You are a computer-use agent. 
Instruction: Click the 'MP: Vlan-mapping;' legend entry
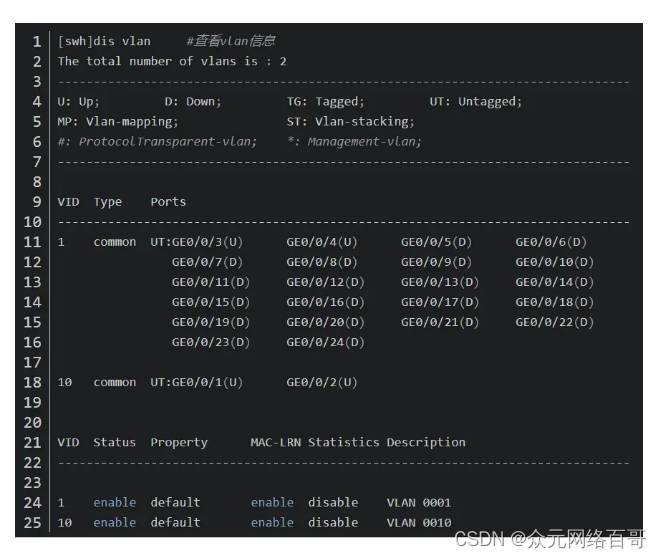click(118, 122)
